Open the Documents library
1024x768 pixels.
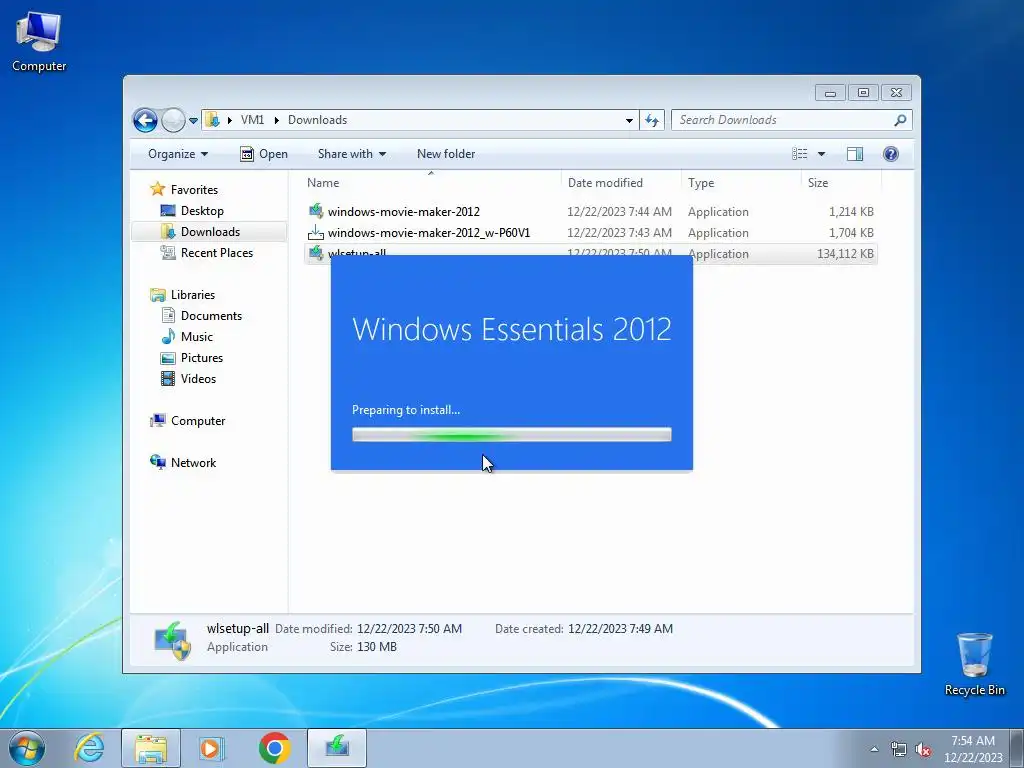[x=211, y=315]
